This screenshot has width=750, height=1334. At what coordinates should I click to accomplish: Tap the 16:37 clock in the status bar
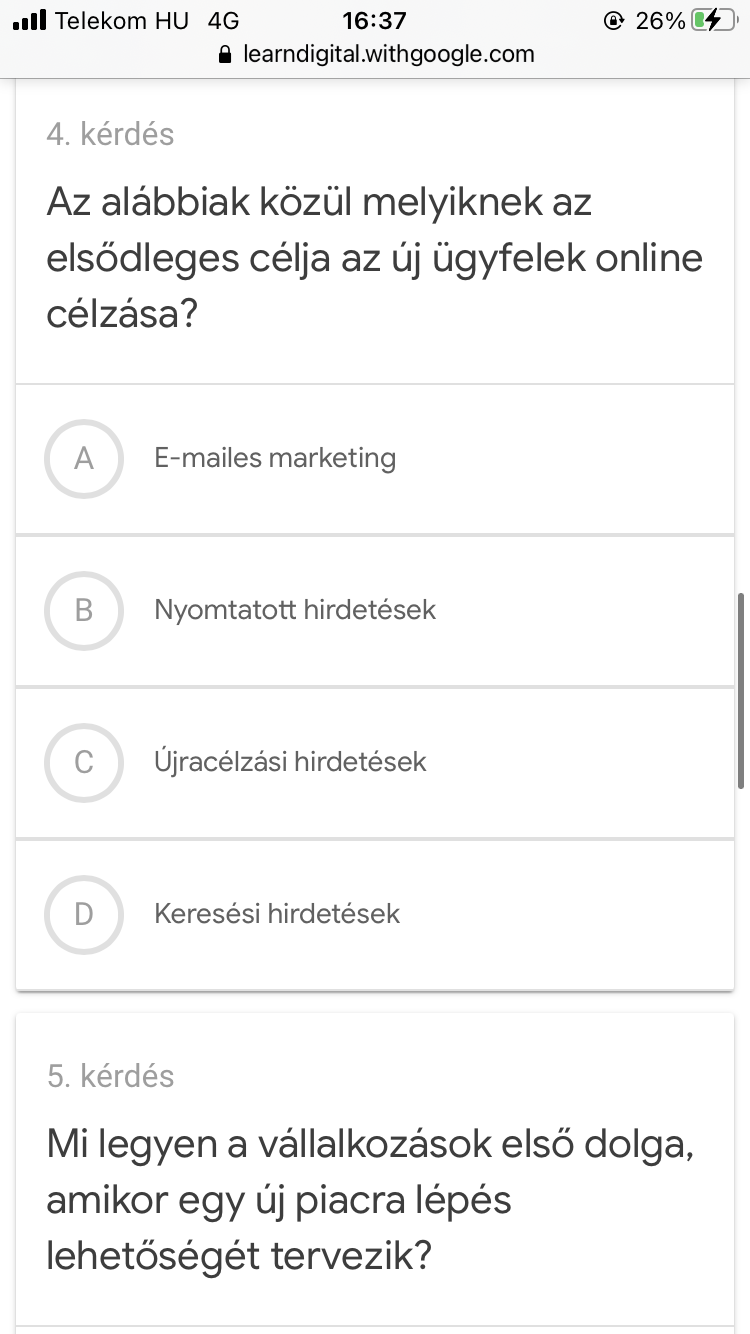[374, 20]
